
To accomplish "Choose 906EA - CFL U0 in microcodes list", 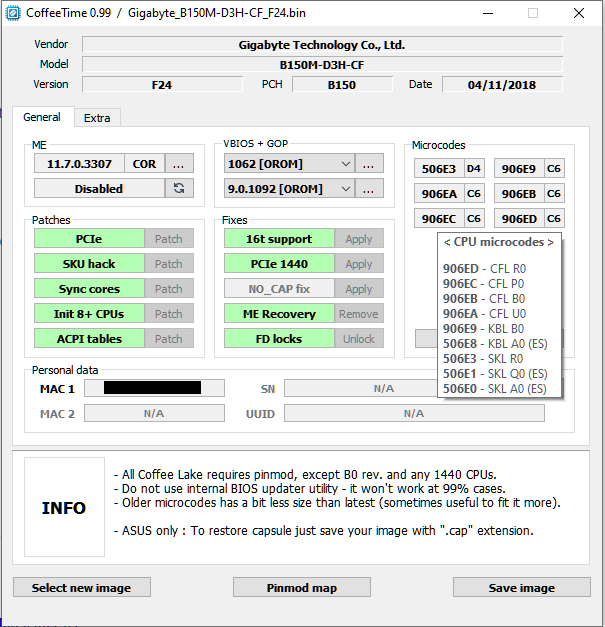I will coord(484,314).
